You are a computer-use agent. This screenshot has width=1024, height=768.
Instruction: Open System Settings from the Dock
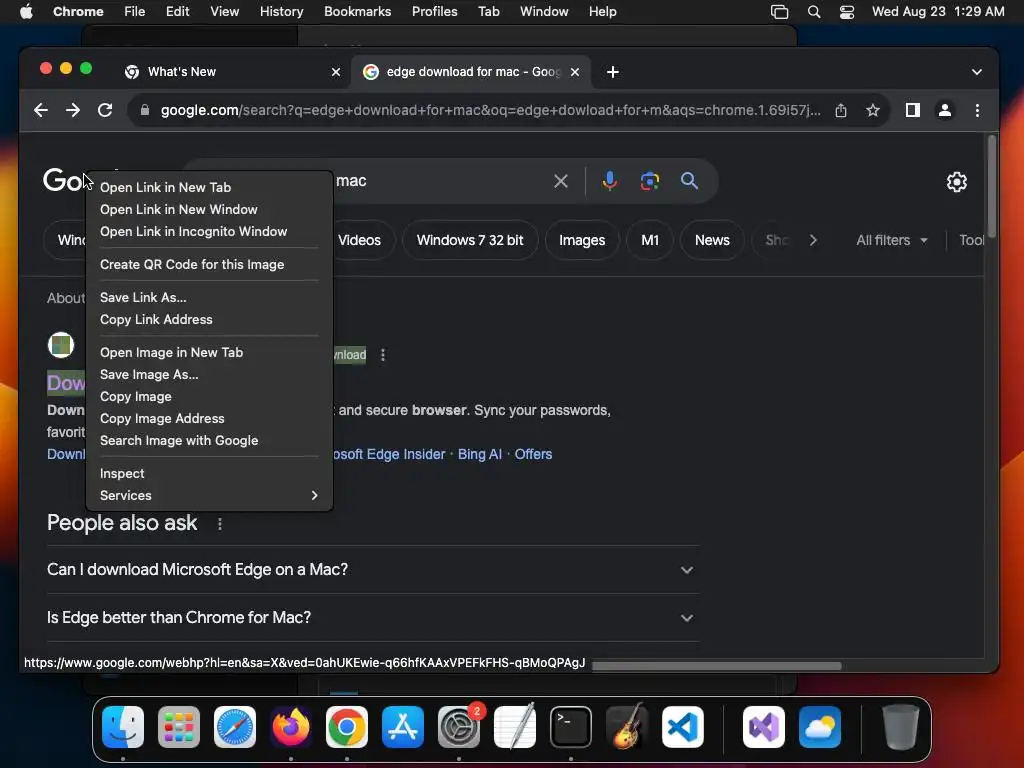click(x=458, y=727)
